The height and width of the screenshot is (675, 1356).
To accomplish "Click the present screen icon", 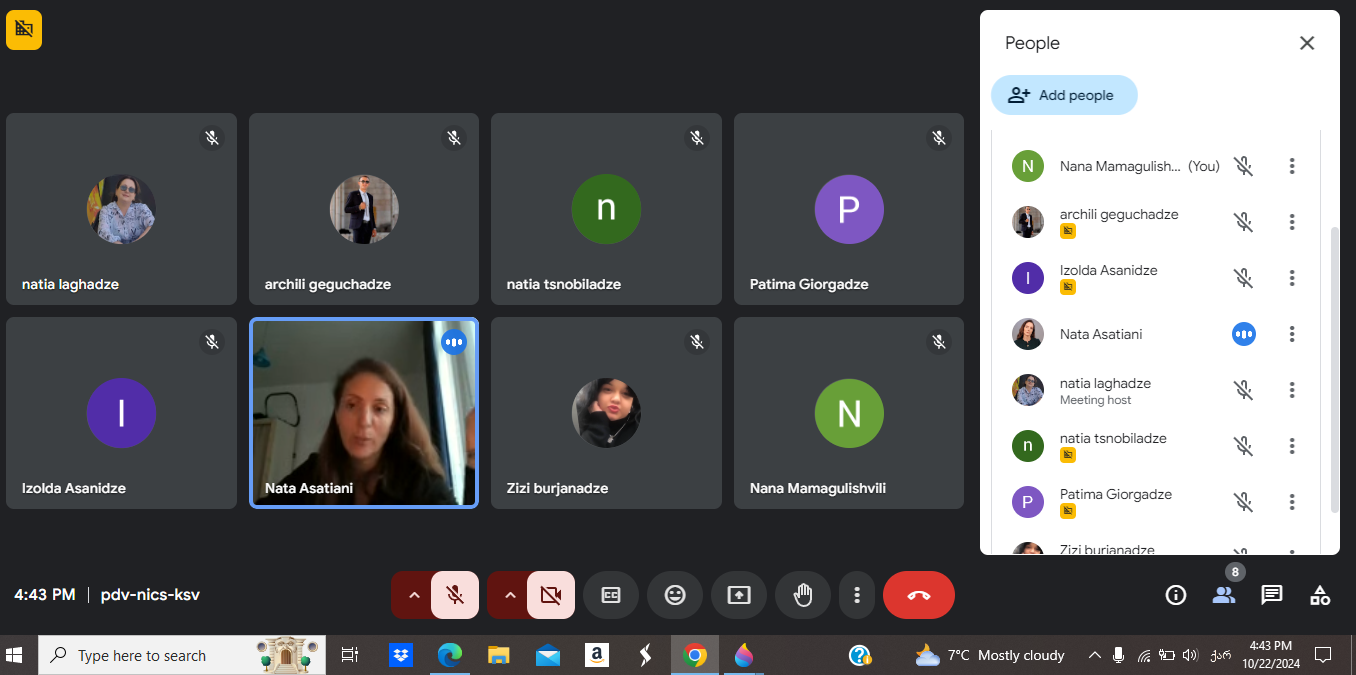I will click(738, 595).
